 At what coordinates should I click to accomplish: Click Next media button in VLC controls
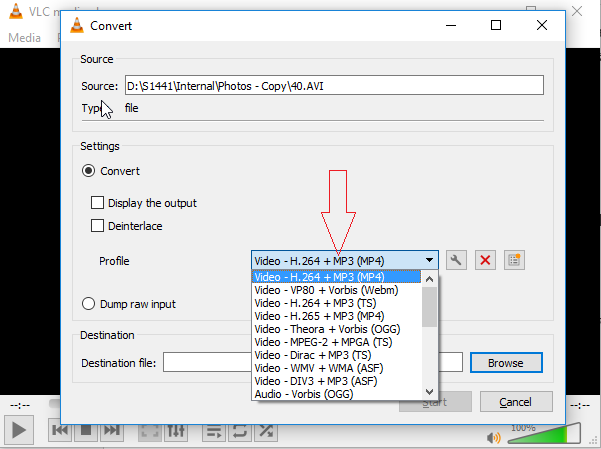[112, 430]
